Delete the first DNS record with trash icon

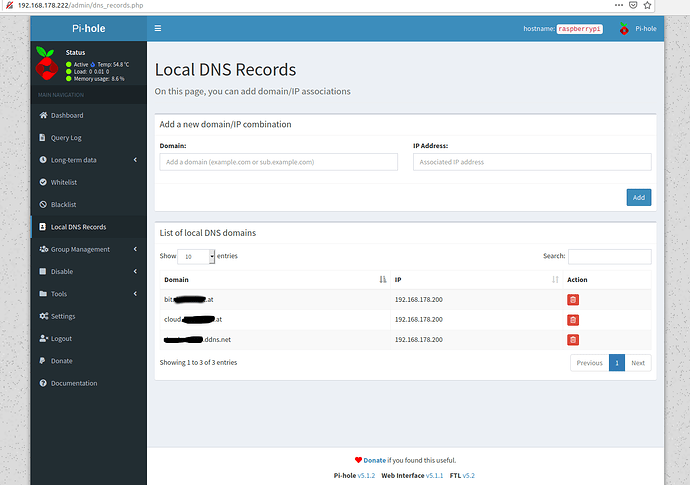tap(573, 299)
